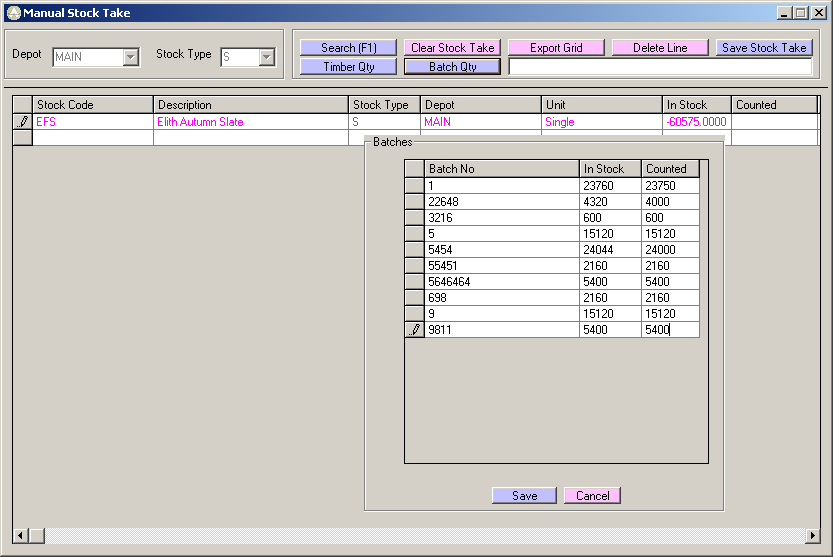833x557 pixels.
Task: Select the row header for batch 5454
Action: [x=414, y=250]
